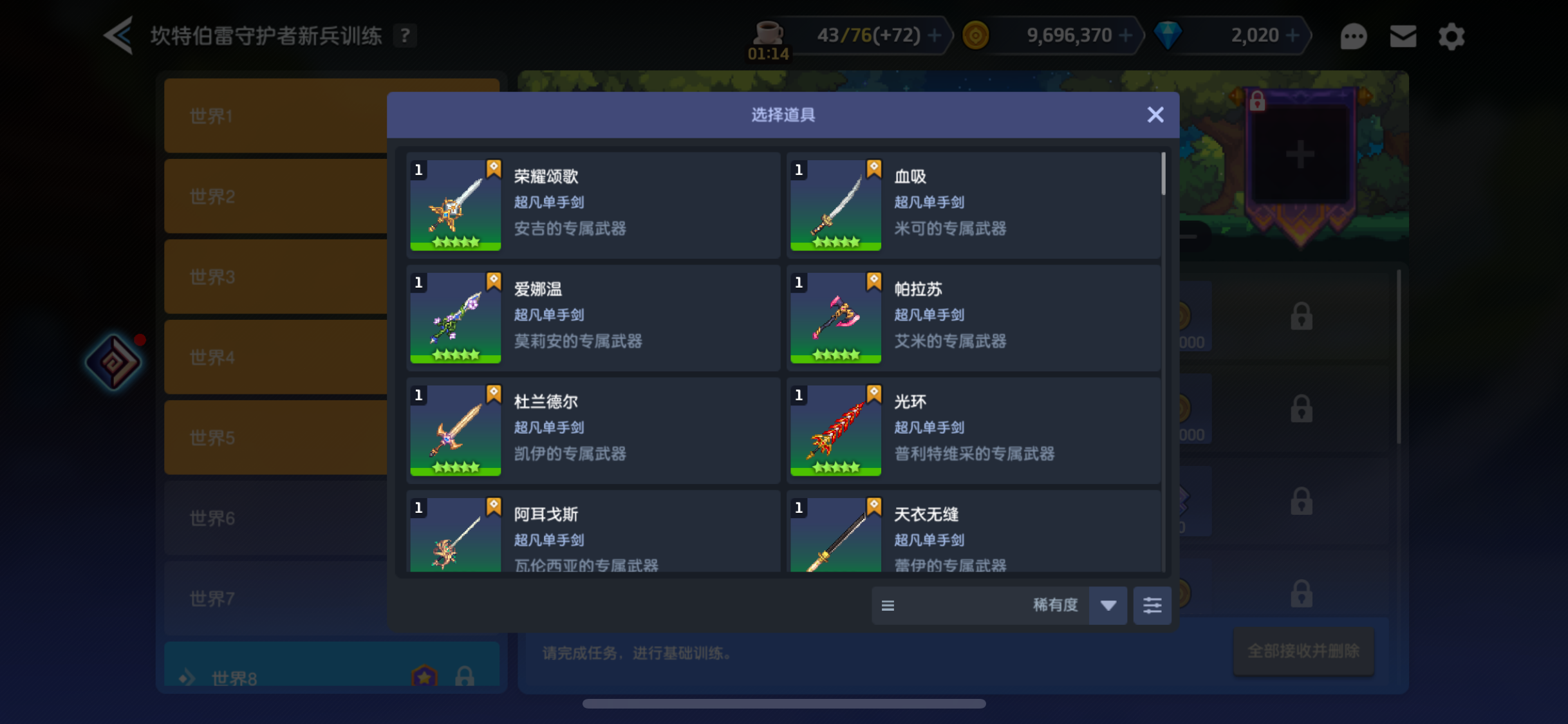This screenshot has width=1568, height=724.
Task: Add gold via plus next to 9,696,370
Action: pos(1125,35)
